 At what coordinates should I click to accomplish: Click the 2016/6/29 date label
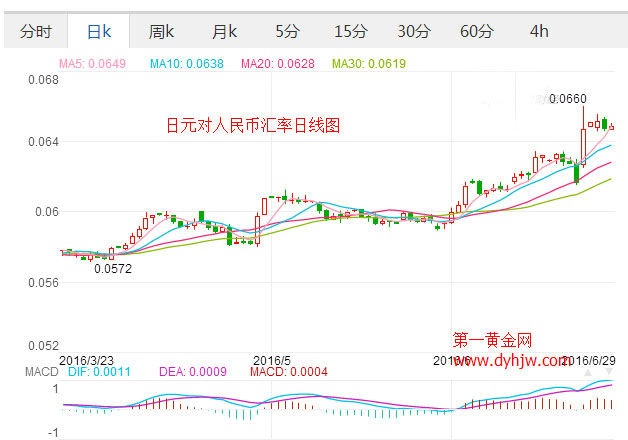[588, 360]
